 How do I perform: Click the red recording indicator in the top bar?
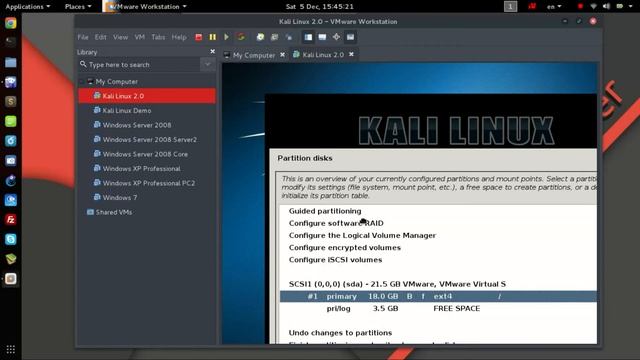(x=580, y=7)
